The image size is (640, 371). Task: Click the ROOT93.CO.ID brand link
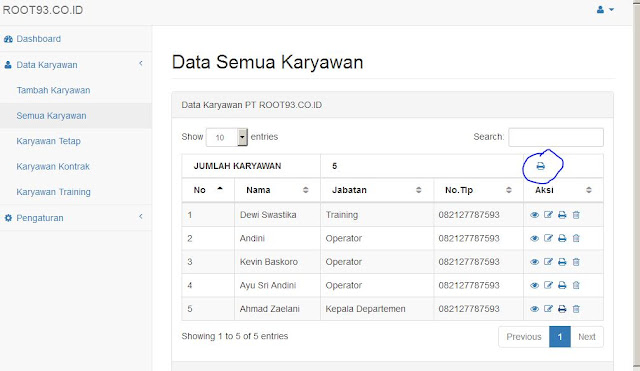pyautogui.click(x=43, y=10)
